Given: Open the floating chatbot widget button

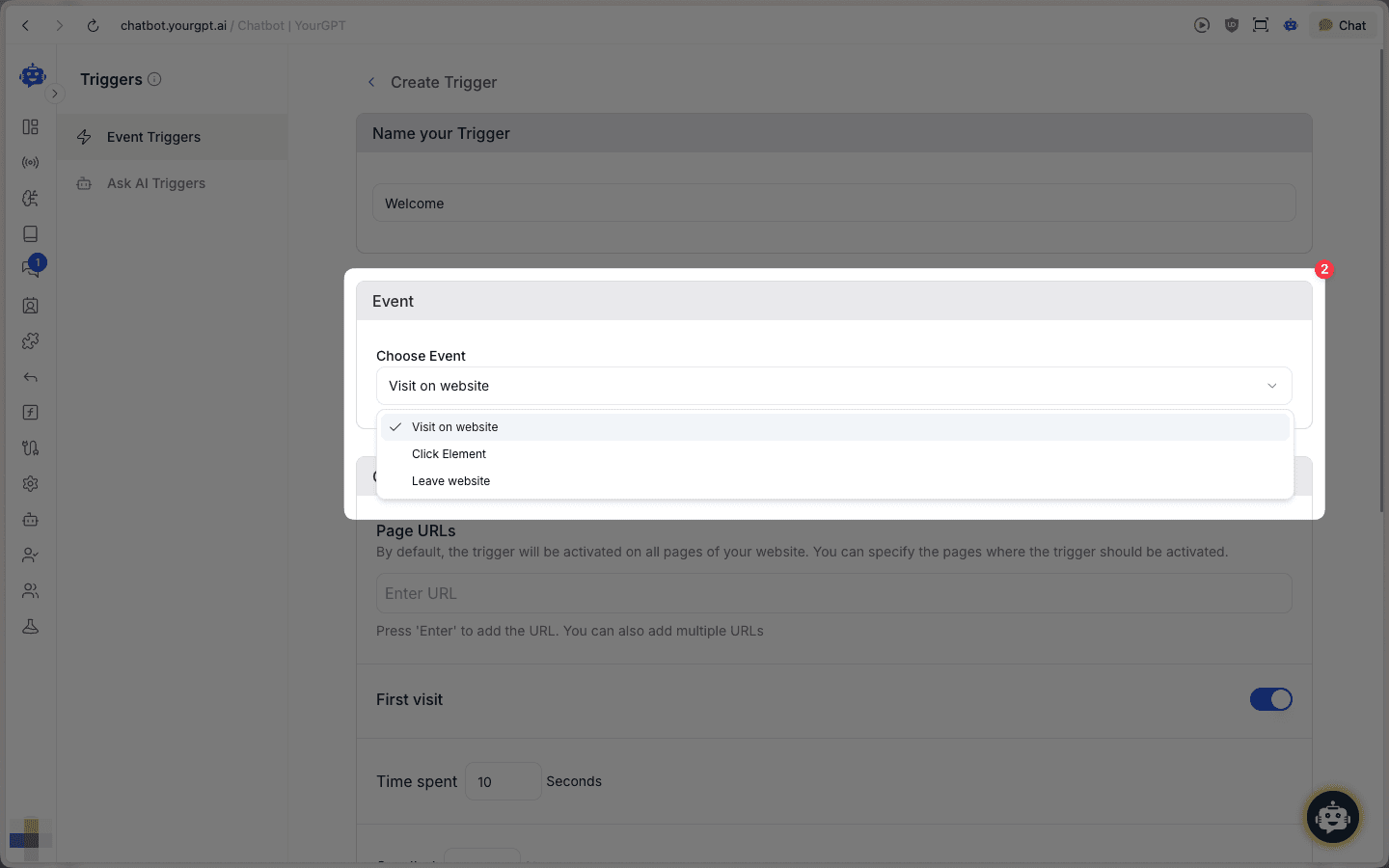Looking at the screenshot, I should pyautogui.click(x=1332, y=817).
